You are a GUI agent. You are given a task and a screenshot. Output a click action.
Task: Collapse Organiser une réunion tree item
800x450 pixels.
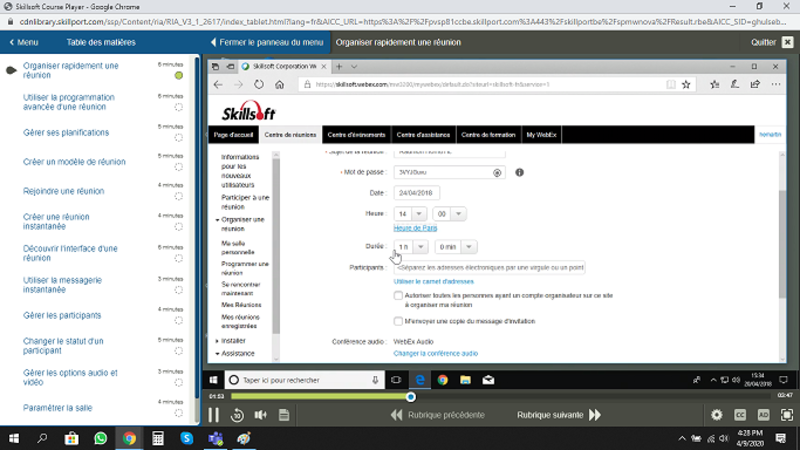point(217,220)
